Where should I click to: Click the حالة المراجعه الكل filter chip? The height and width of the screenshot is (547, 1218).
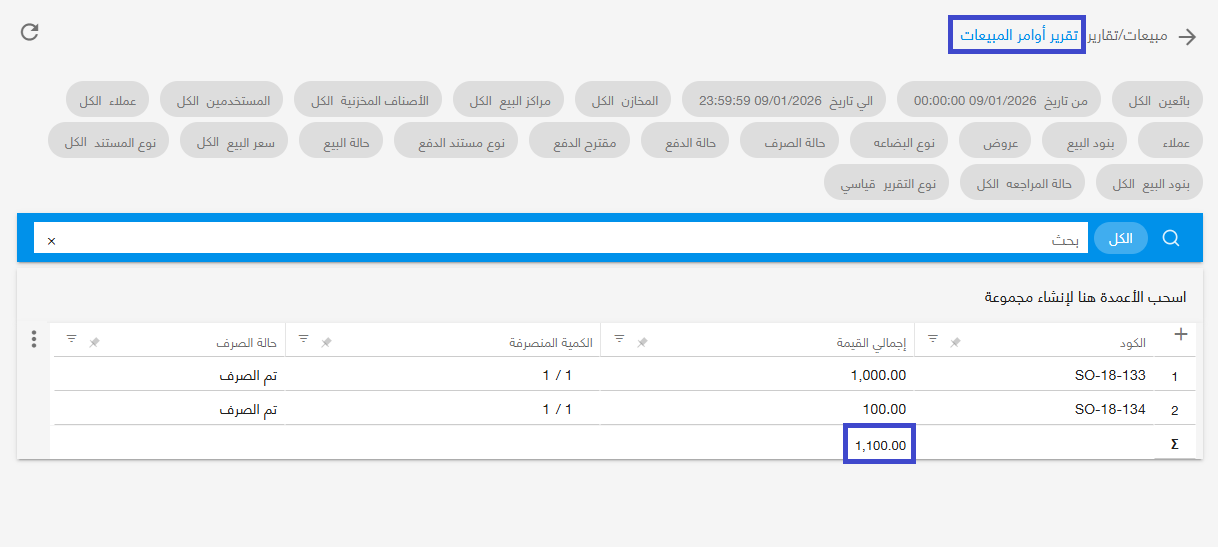click(x=1023, y=184)
